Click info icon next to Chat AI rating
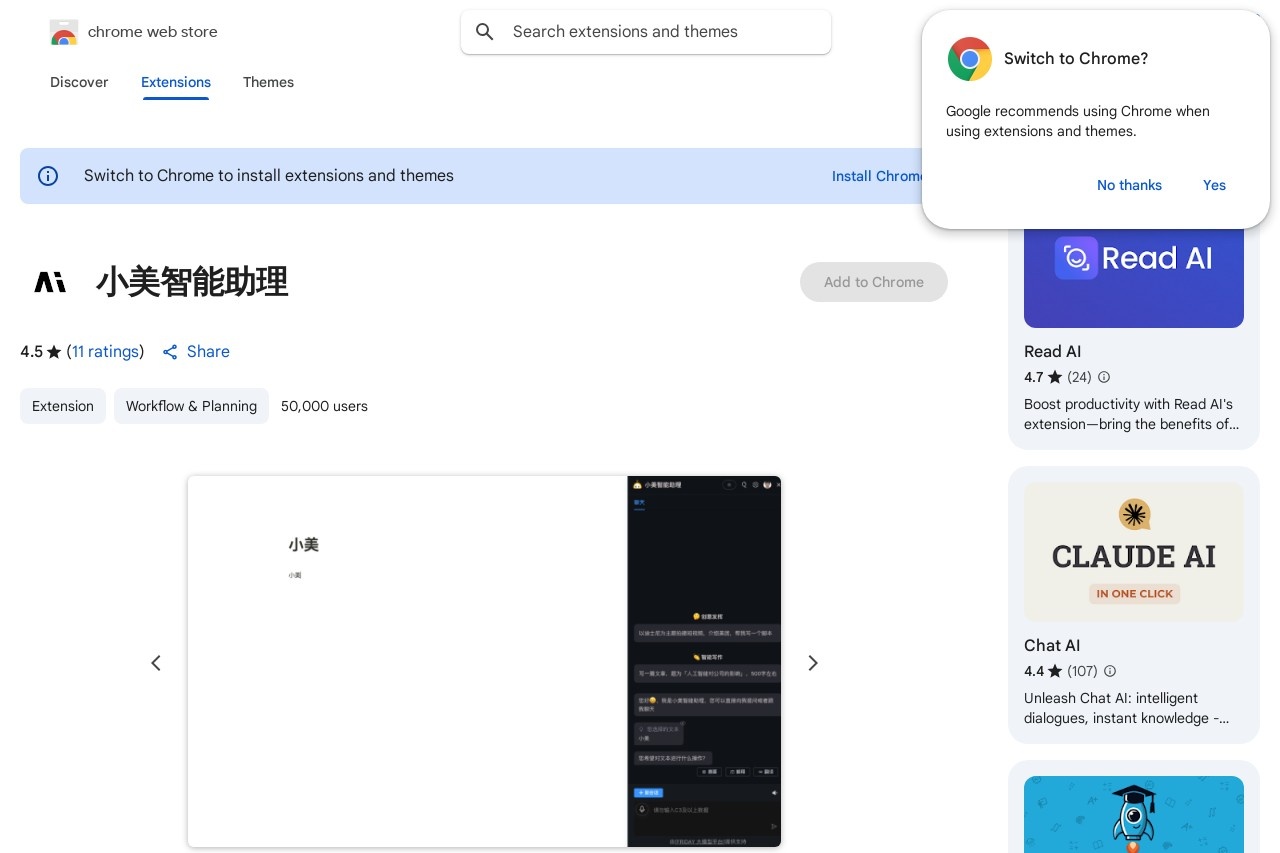 (x=1110, y=671)
